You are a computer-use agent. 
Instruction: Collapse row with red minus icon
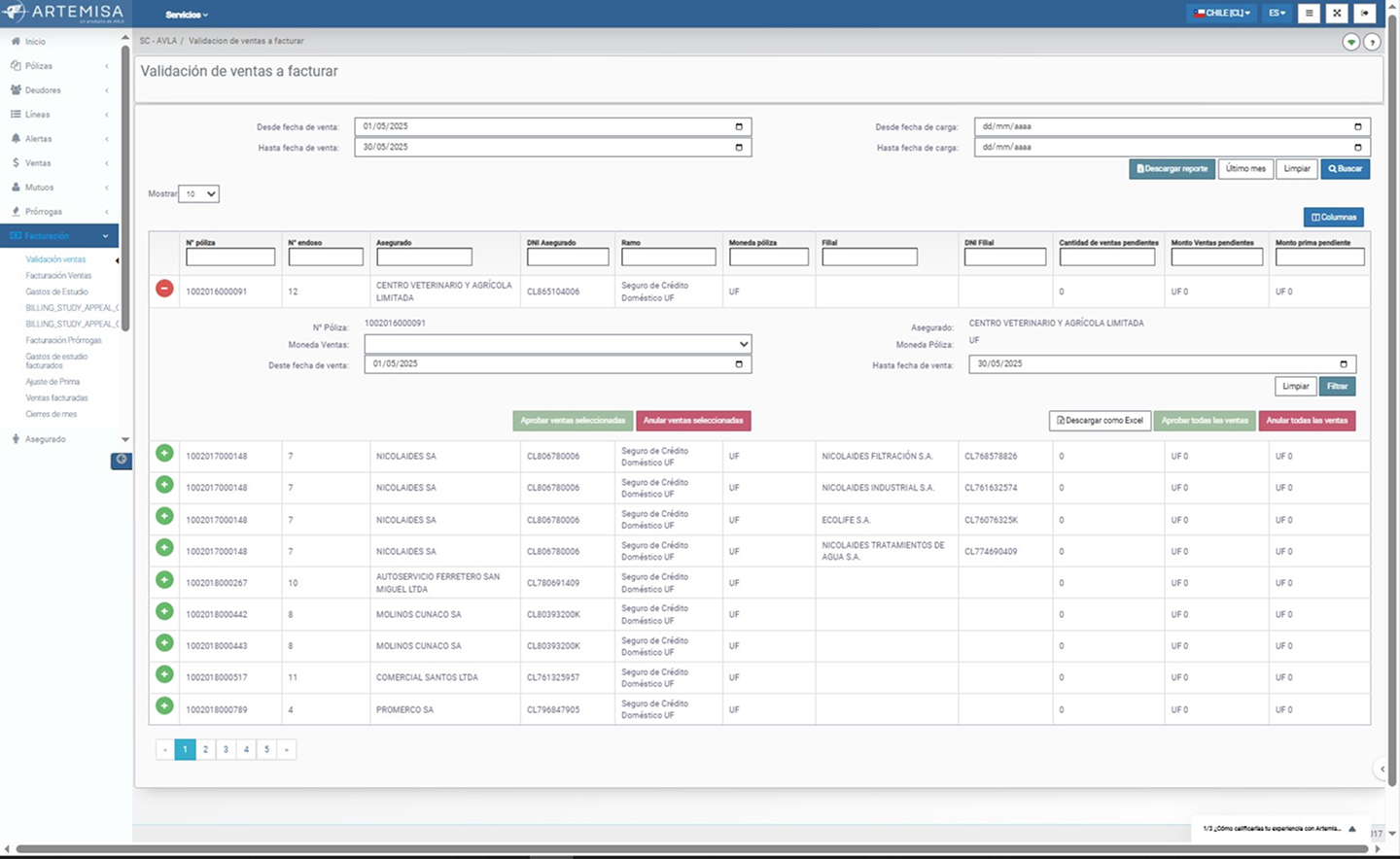(x=164, y=289)
